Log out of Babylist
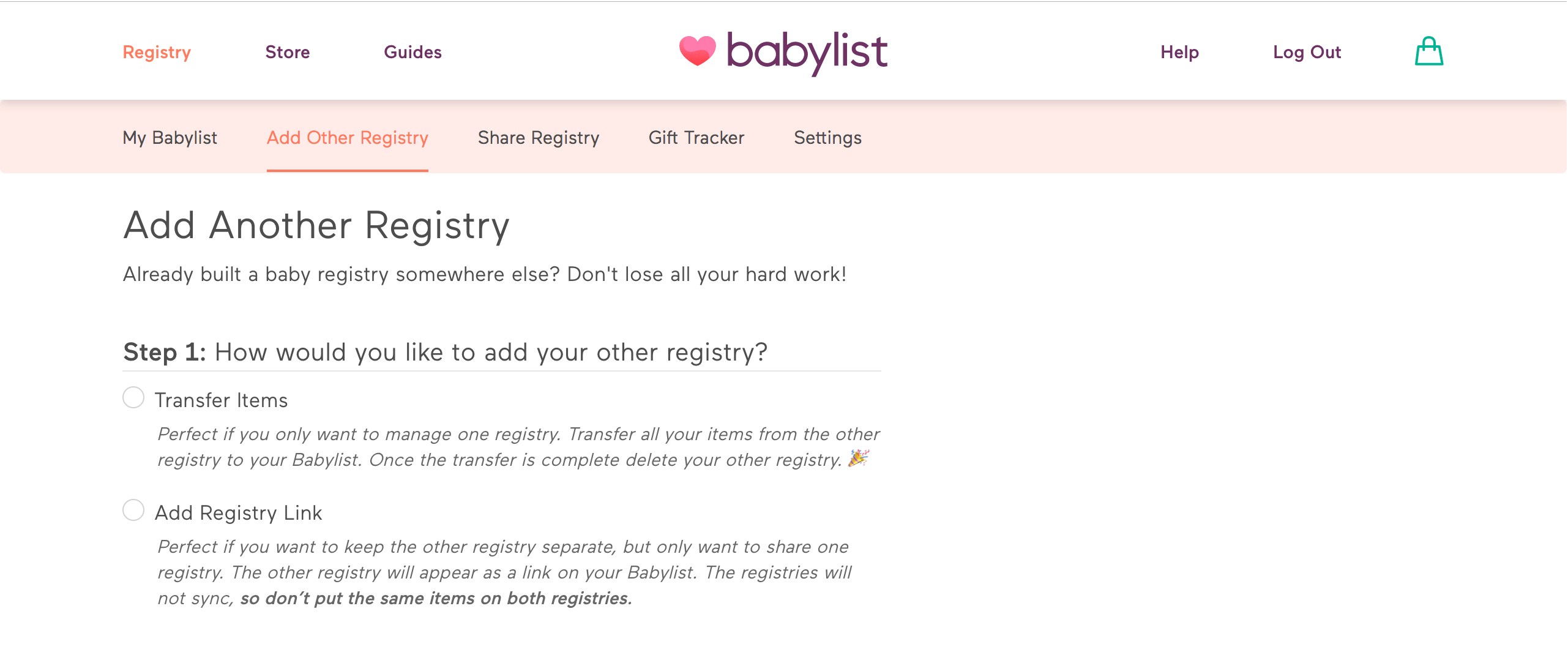 tap(1307, 53)
